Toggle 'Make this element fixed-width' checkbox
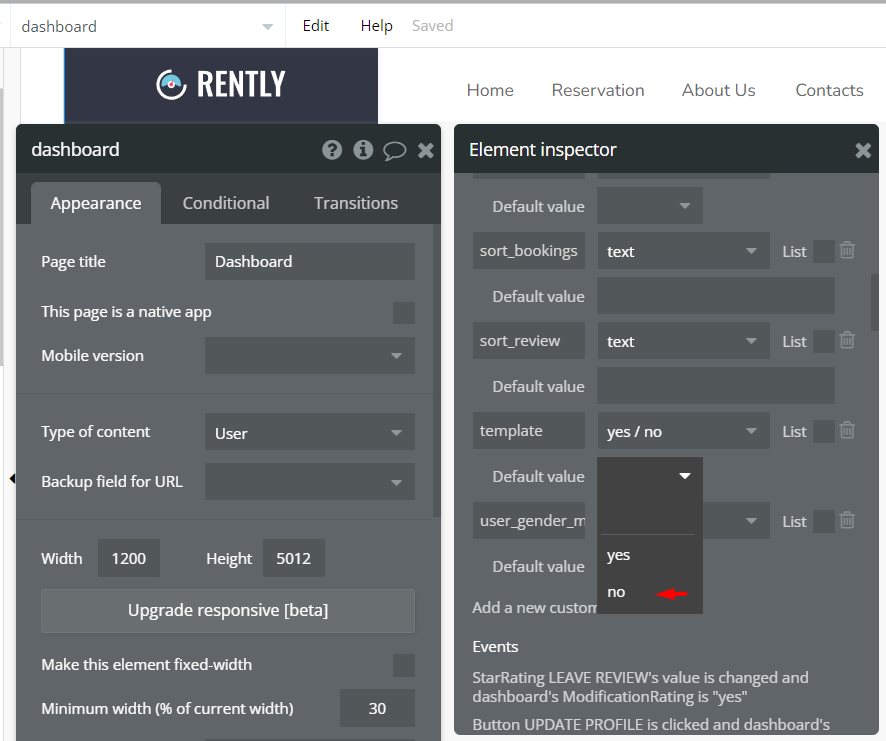 [x=404, y=665]
